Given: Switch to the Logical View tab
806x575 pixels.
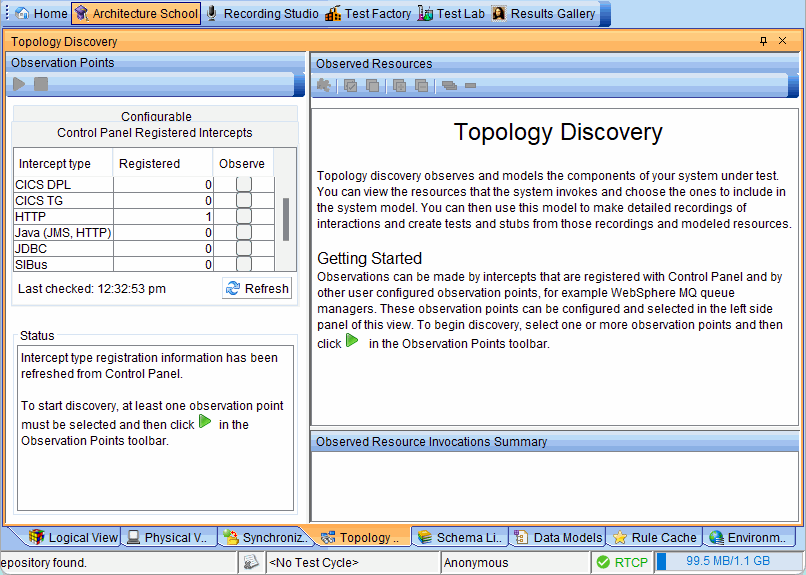Looking at the screenshot, I should click(73, 537).
